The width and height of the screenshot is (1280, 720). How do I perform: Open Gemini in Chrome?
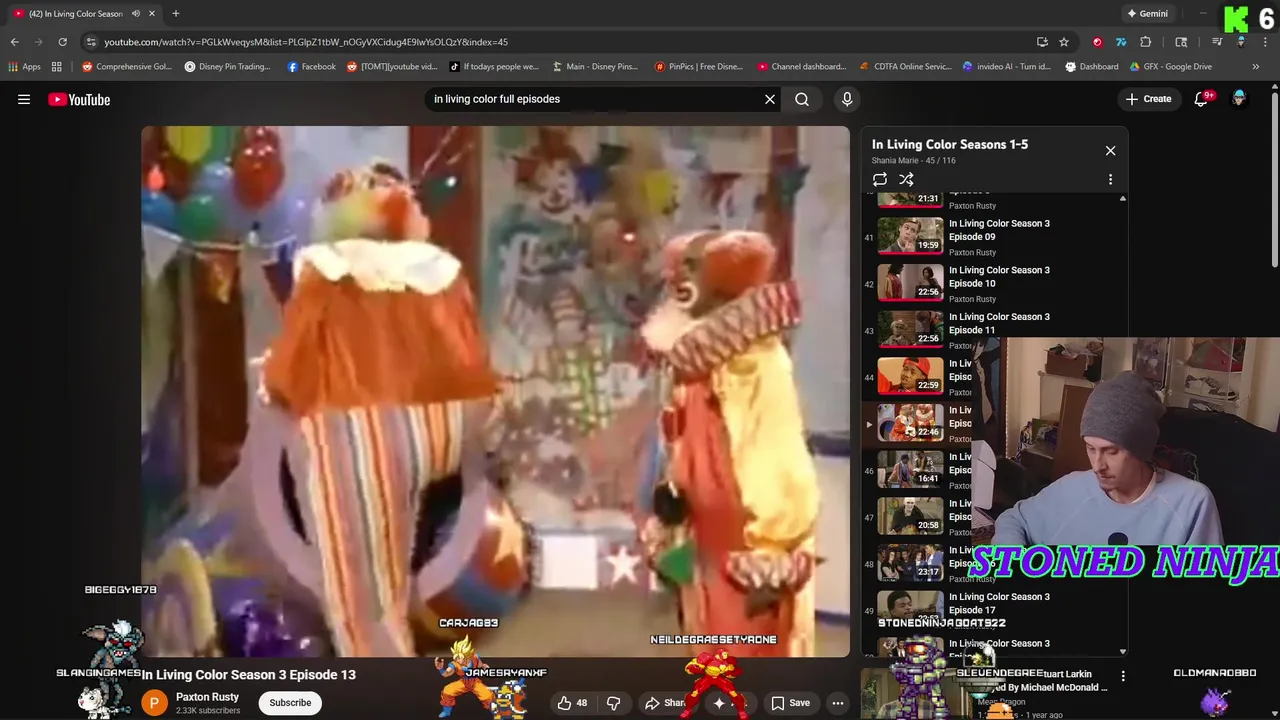click(x=1147, y=14)
